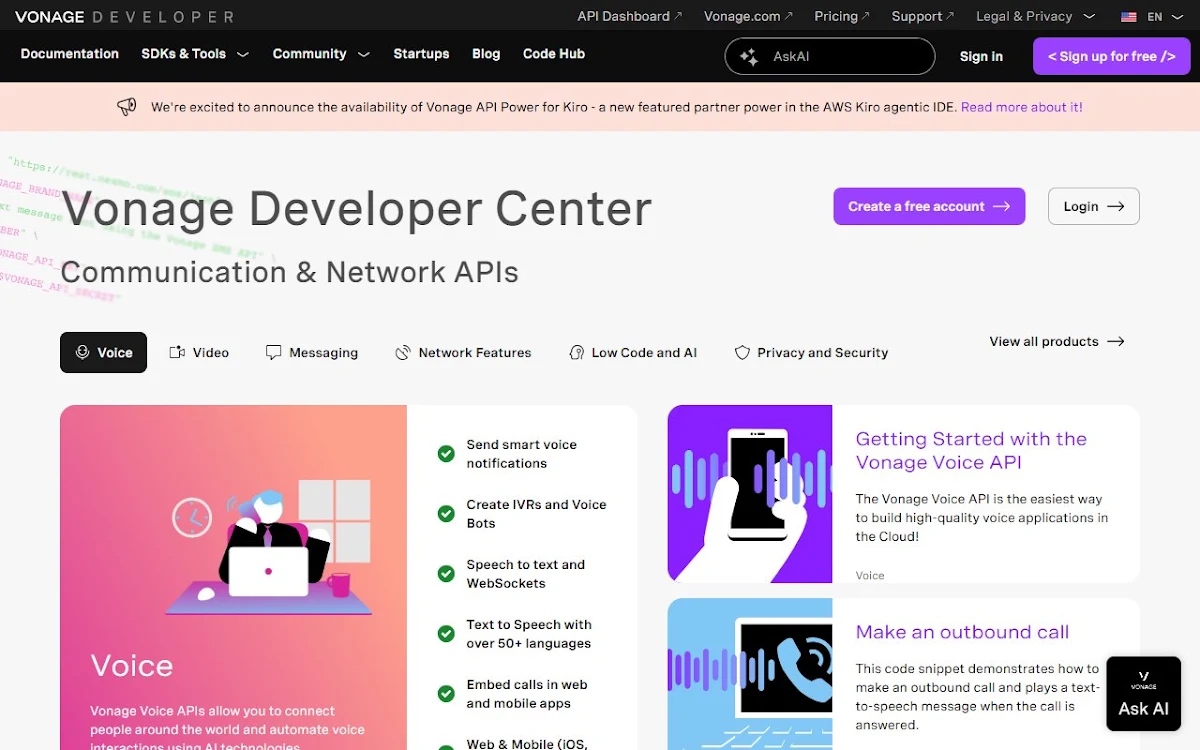This screenshot has height=750, width=1200.
Task: Click inside the AskAI search field
Action: click(830, 57)
